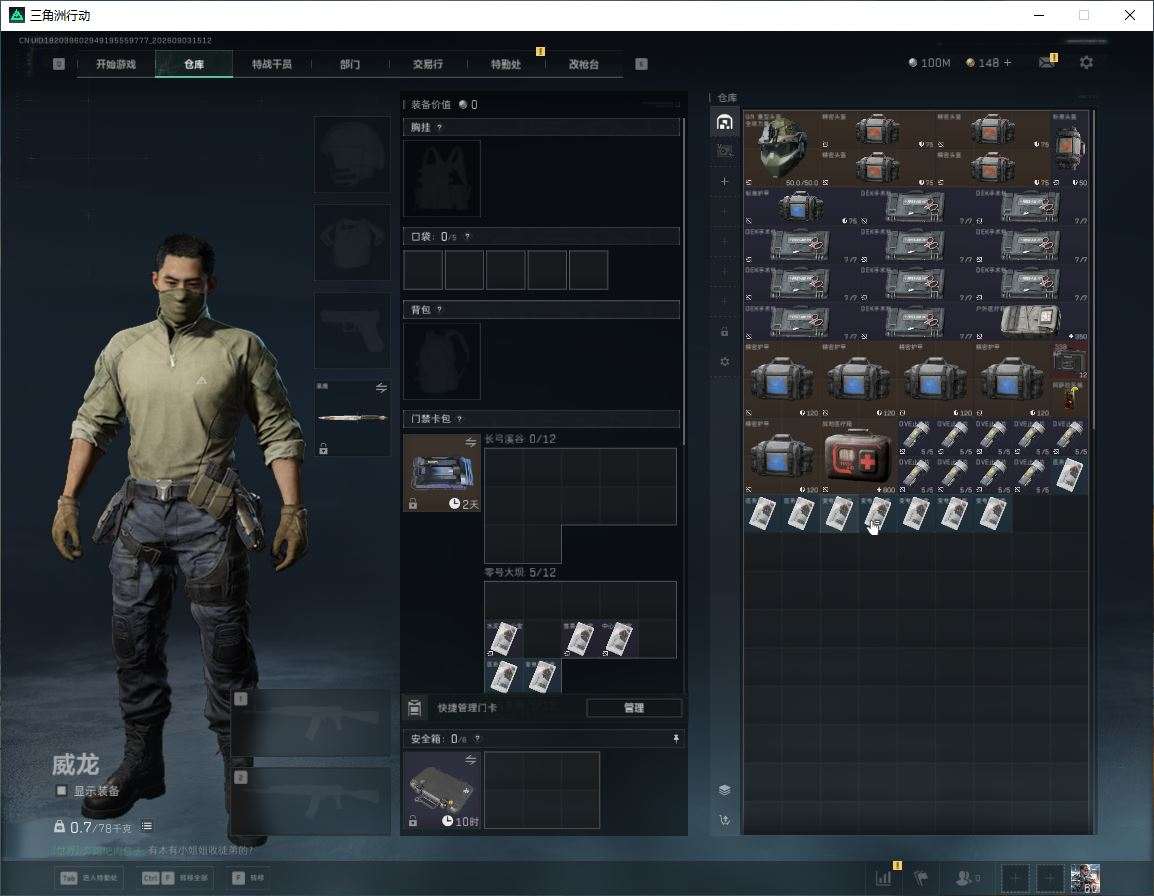The width and height of the screenshot is (1154, 896).
Task: Click the equipment panel vertical scrollbar
Action: [x=684, y=280]
